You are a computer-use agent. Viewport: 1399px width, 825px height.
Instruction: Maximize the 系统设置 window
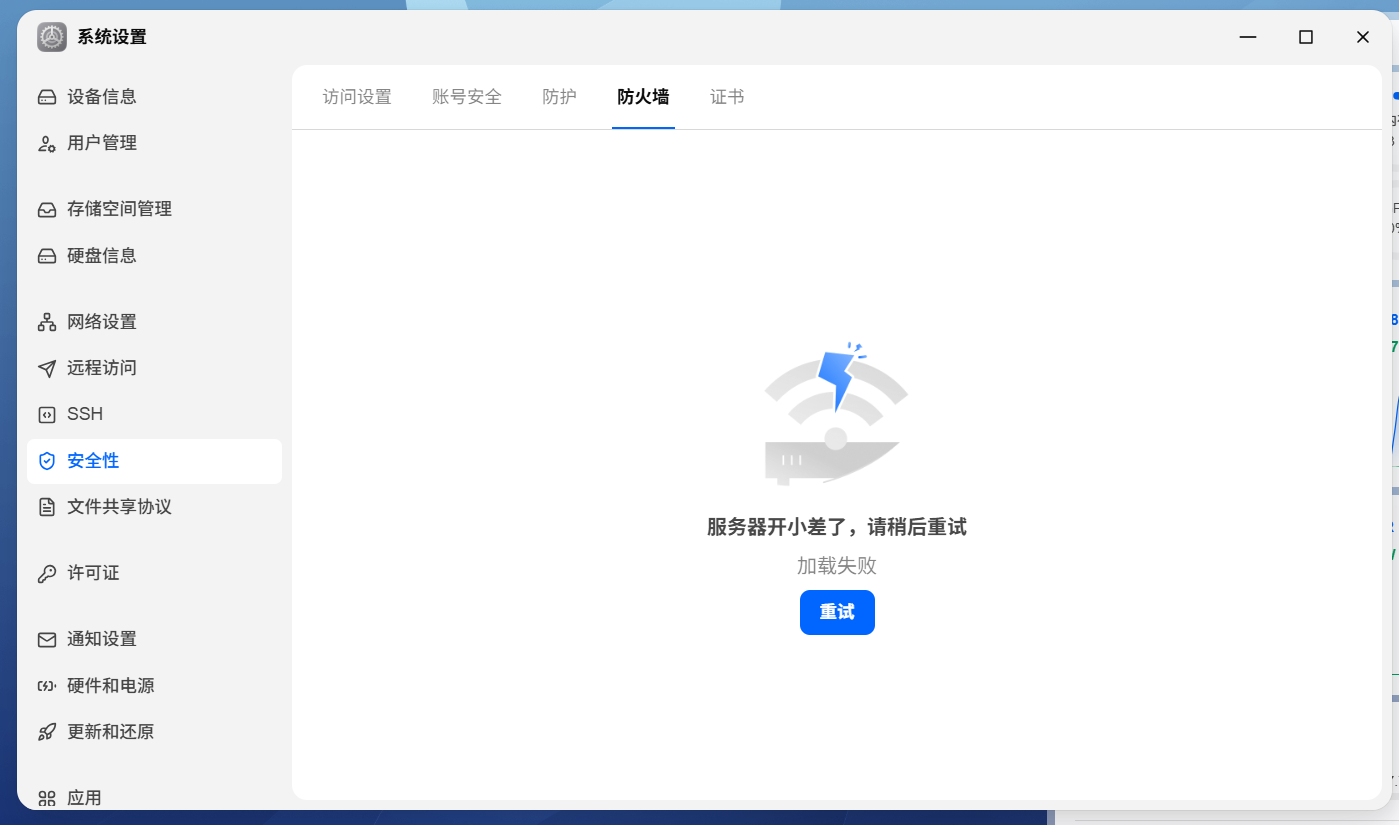point(1305,37)
